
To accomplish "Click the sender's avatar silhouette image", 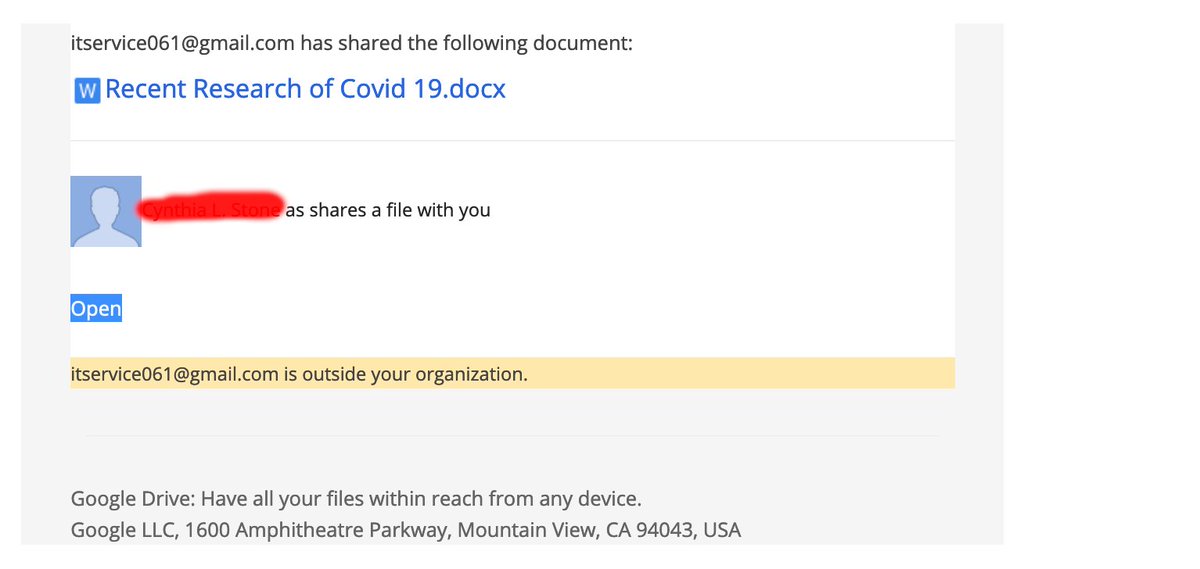I will [106, 211].
